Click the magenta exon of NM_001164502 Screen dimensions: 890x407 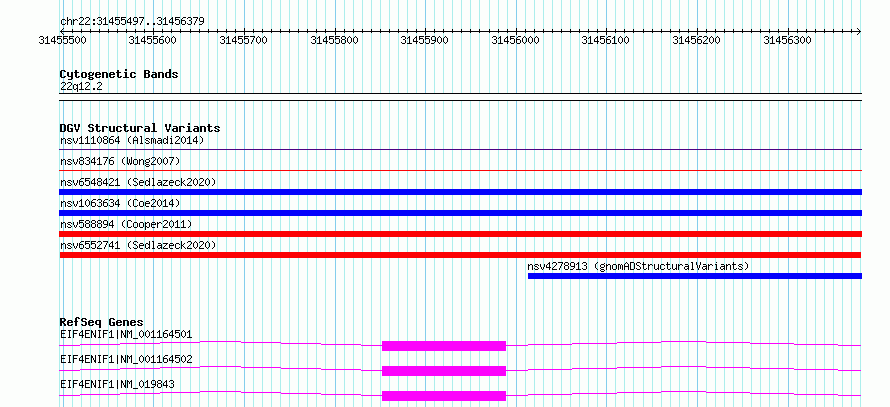[x=444, y=371]
